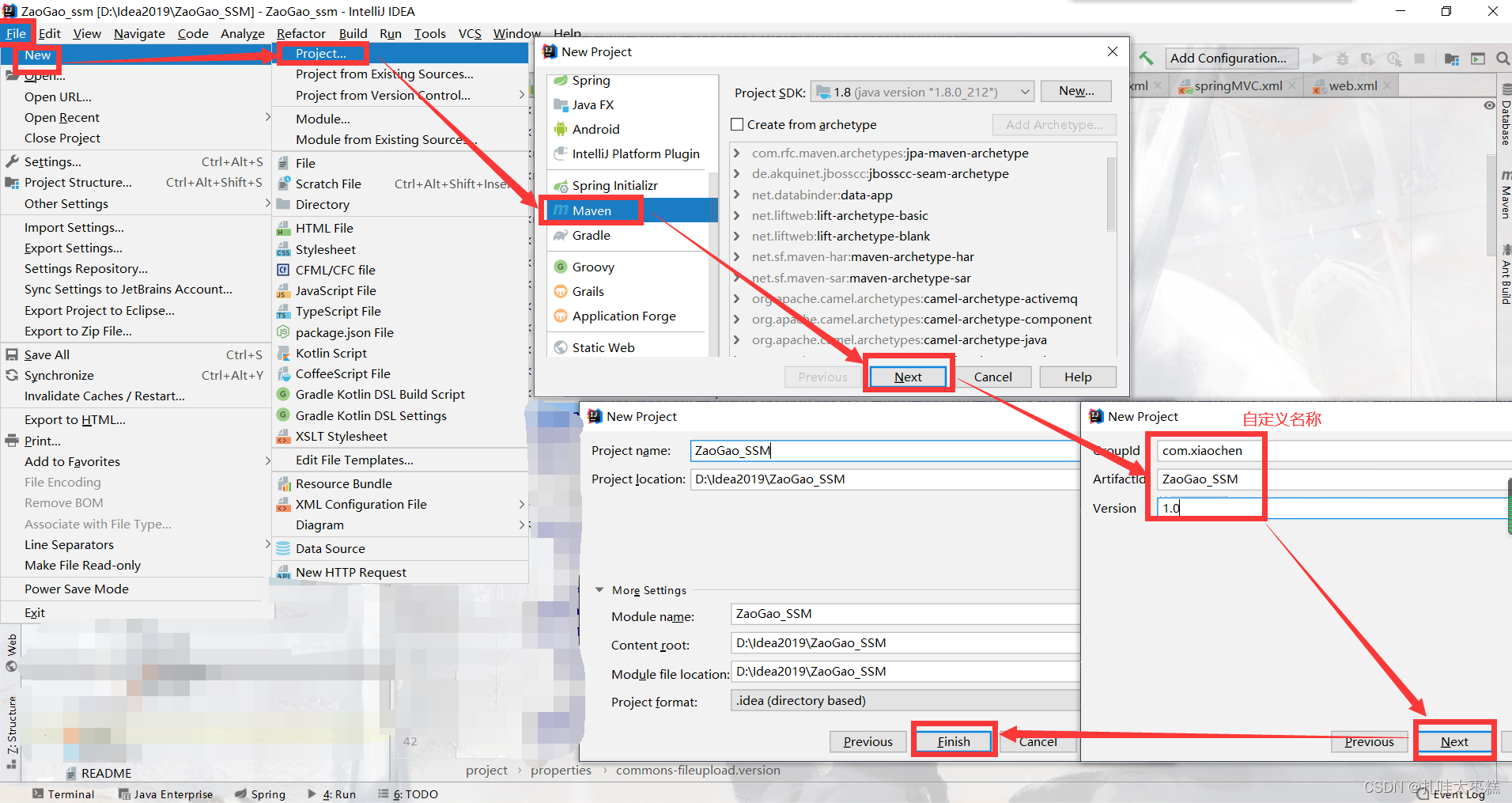Screen dimensions: 1512x803
Task: Click the Project name input field
Action: tap(885, 450)
